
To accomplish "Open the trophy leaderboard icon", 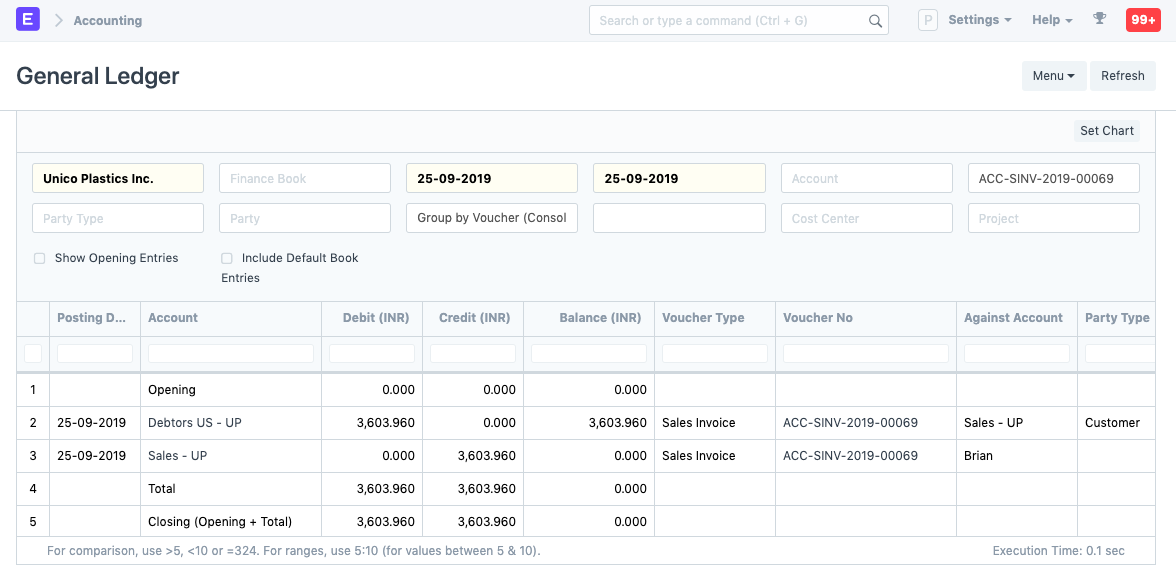I will [x=1100, y=19].
